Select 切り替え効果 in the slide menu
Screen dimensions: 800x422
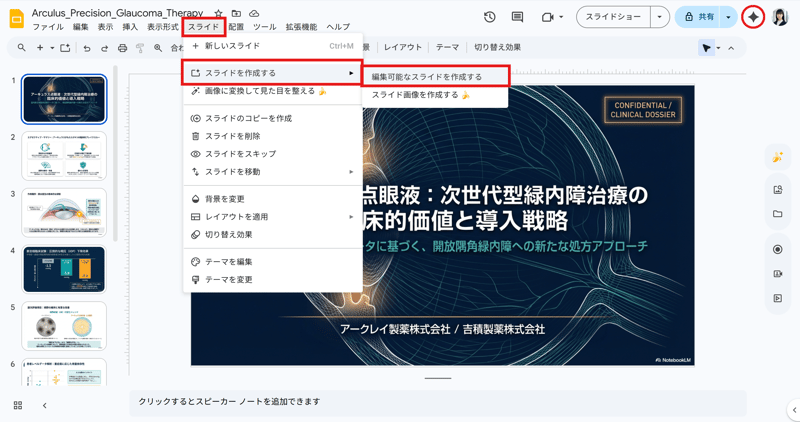[x=272, y=234]
